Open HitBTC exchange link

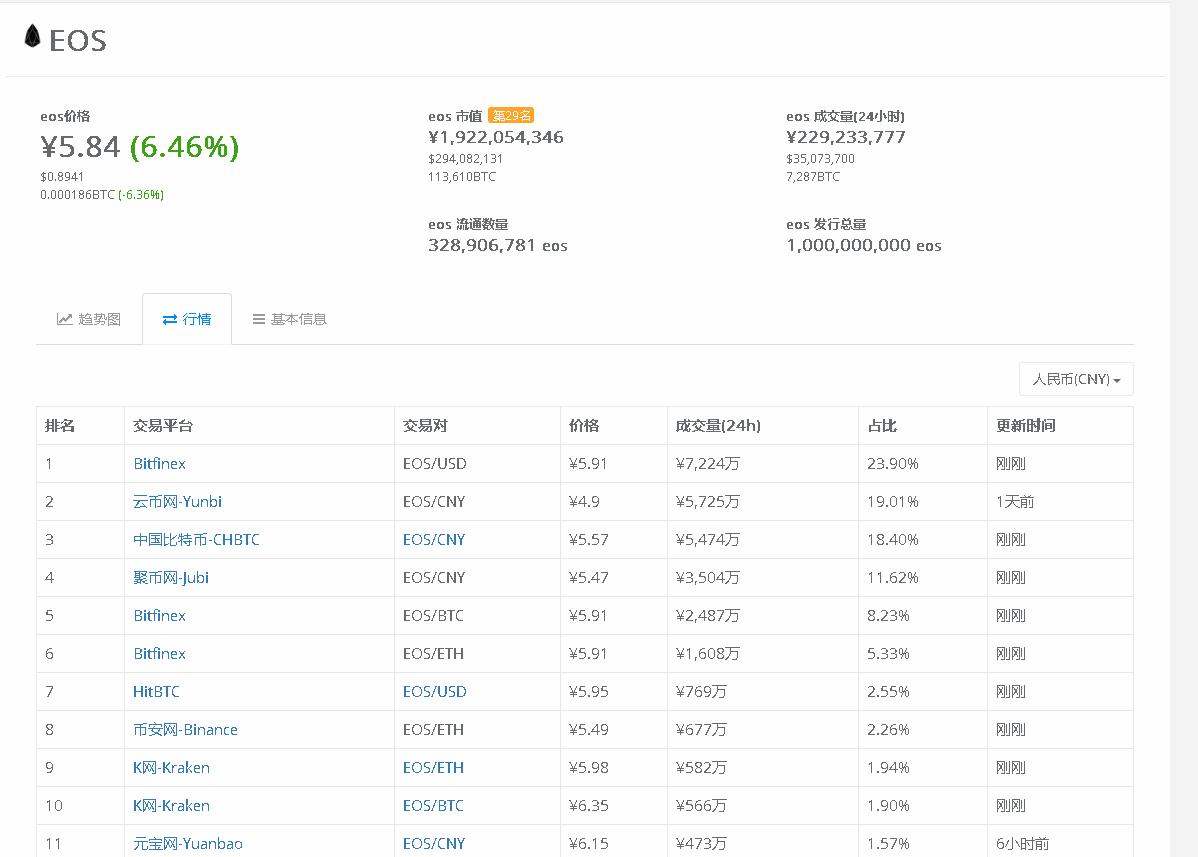[x=156, y=692]
